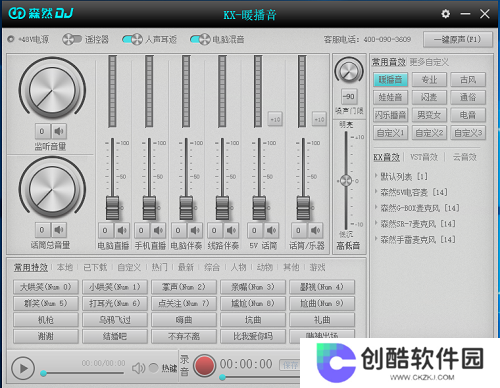Mute the 5V 话筒 channel speaker
500x388 pixels.
click(271, 230)
